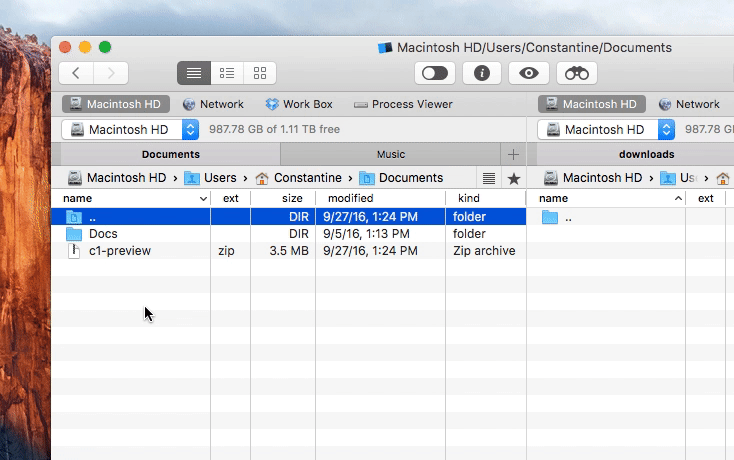Click the Zip archive kind cell
The height and width of the screenshot is (460, 734).
tap(484, 251)
